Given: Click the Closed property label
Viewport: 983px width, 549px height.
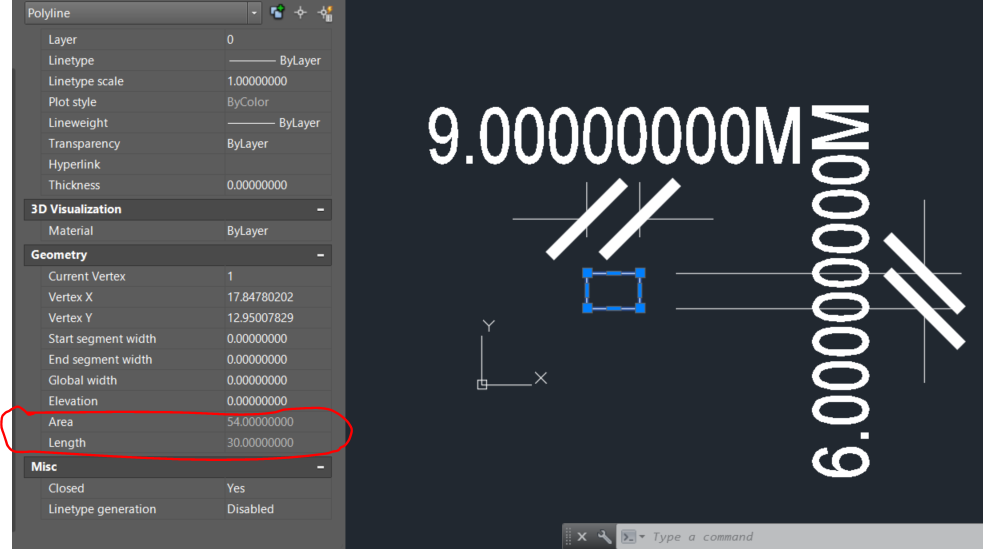Looking at the screenshot, I should (x=66, y=488).
